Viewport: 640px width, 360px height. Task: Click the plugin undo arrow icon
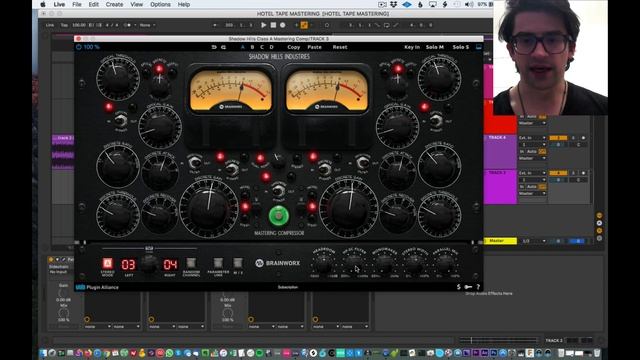[x=214, y=47]
